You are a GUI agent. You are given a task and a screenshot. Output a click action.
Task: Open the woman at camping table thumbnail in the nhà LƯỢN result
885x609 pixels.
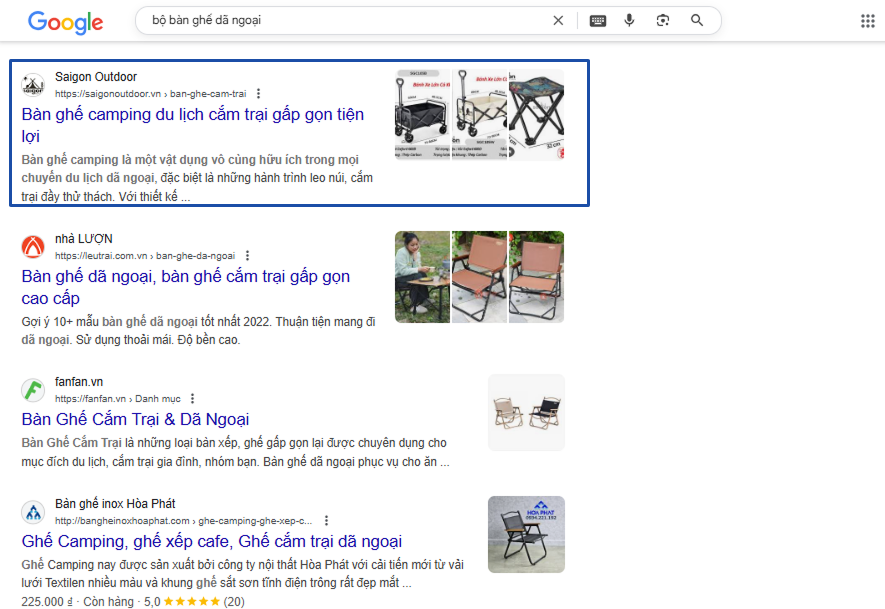[x=422, y=277]
